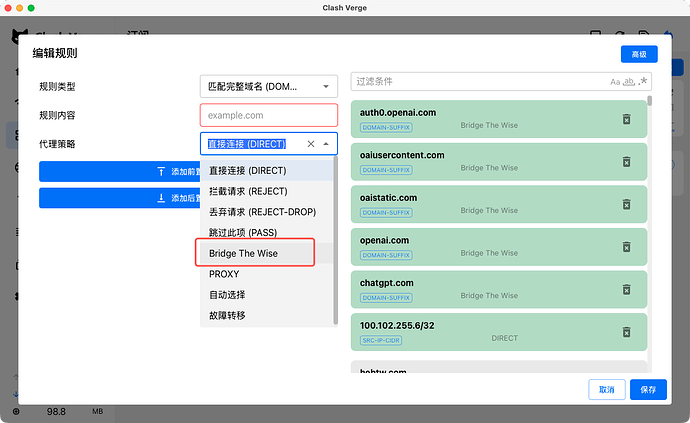This screenshot has height=423, width=690.
Task: Select 拦截请求 (REJECT) option
Action: (x=267, y=191)
